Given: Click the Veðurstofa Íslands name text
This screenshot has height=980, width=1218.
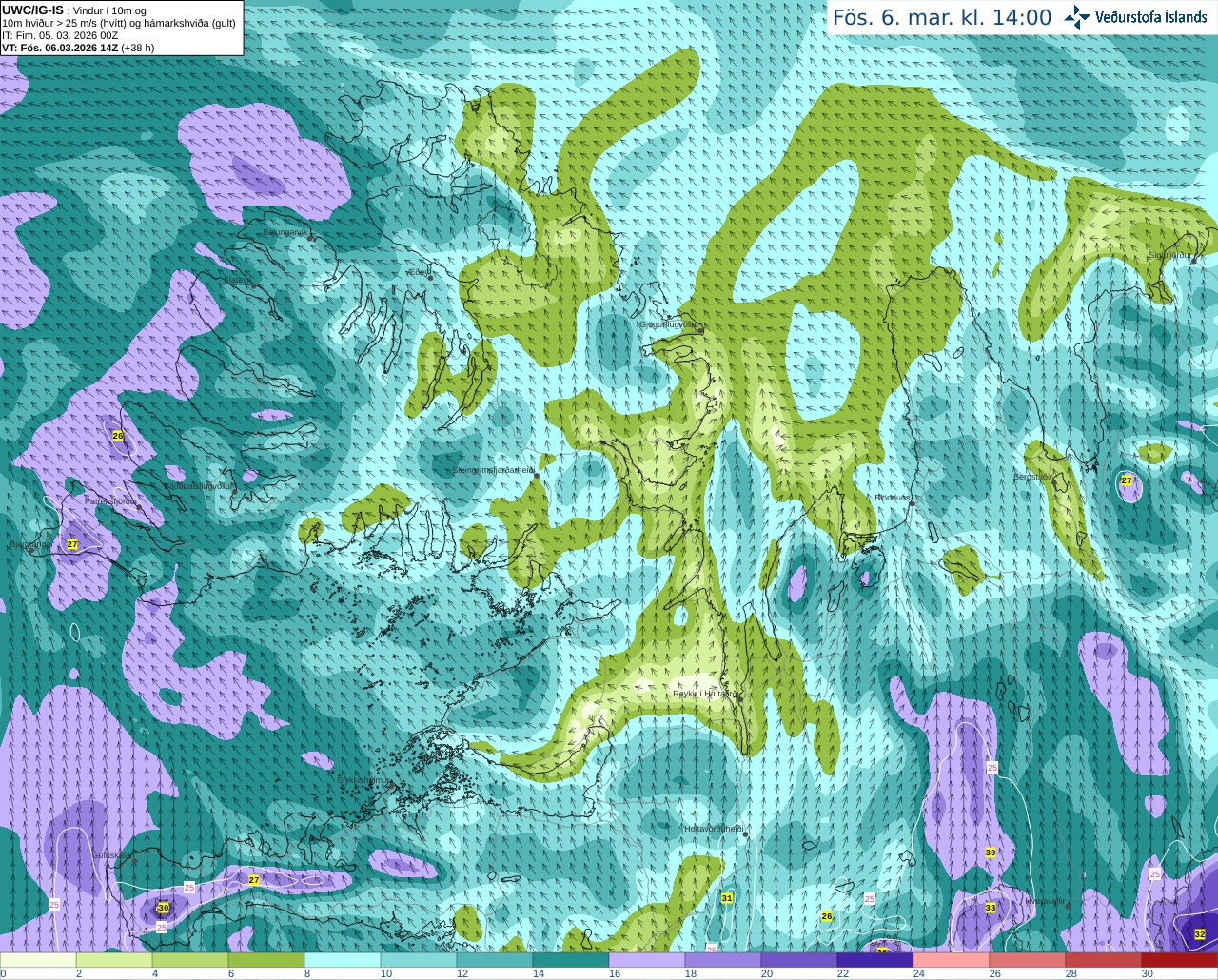Looking at the screenshot, I should click(1151, 17).
